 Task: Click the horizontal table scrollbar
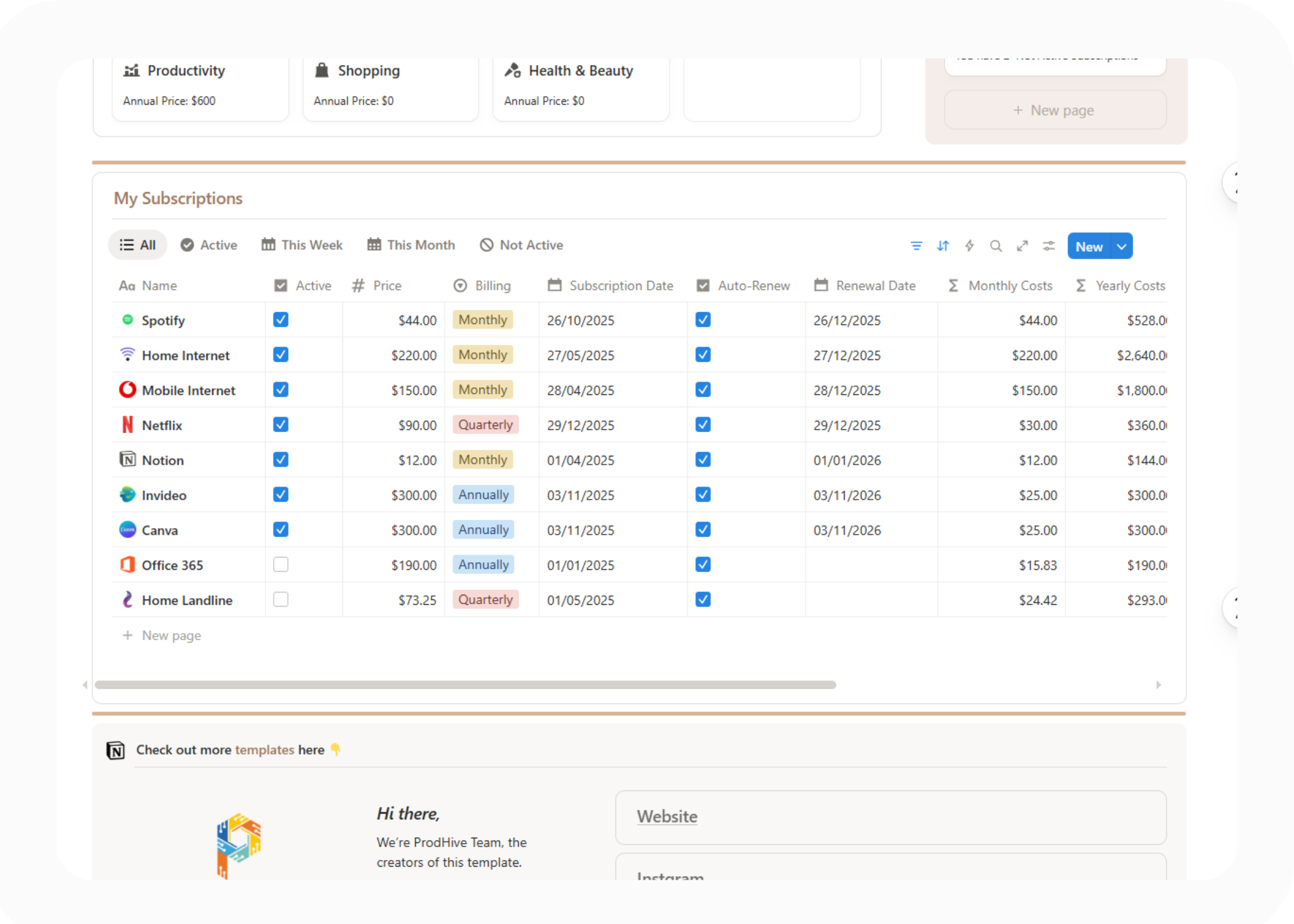[x=465, y=685]
